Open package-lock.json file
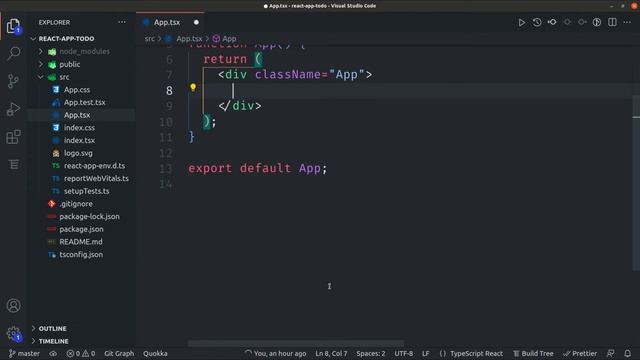640x360 pixels. tap(89, 216)
